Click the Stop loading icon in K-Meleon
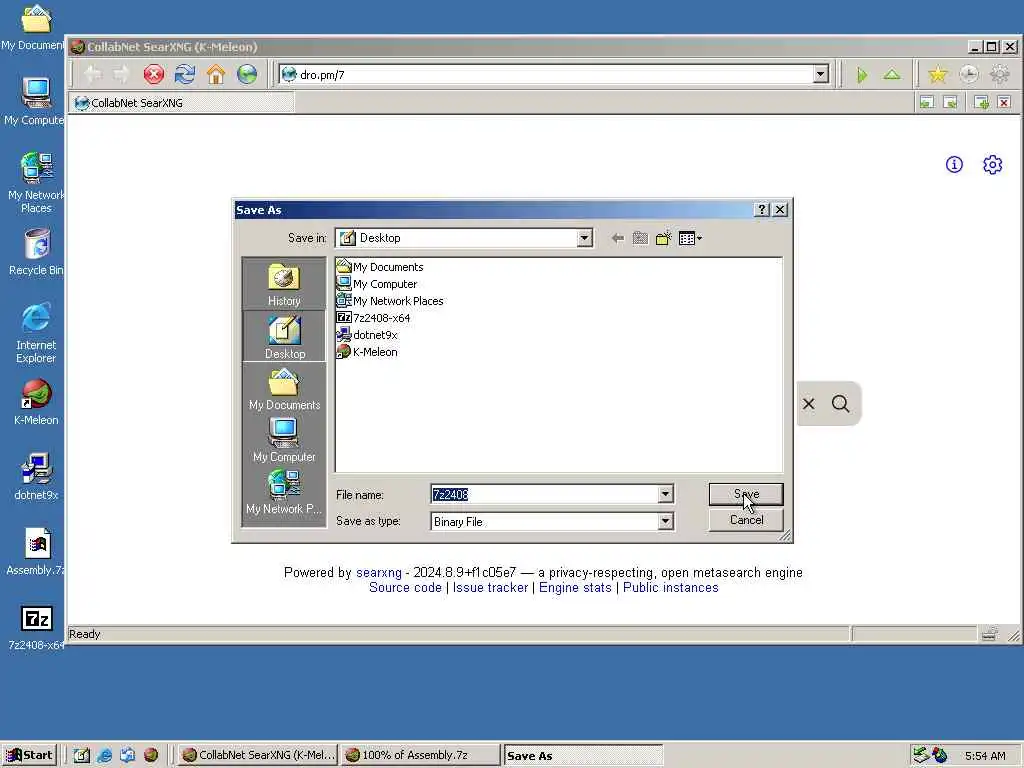Screen dimensions: 1024x768 (154, 74)
